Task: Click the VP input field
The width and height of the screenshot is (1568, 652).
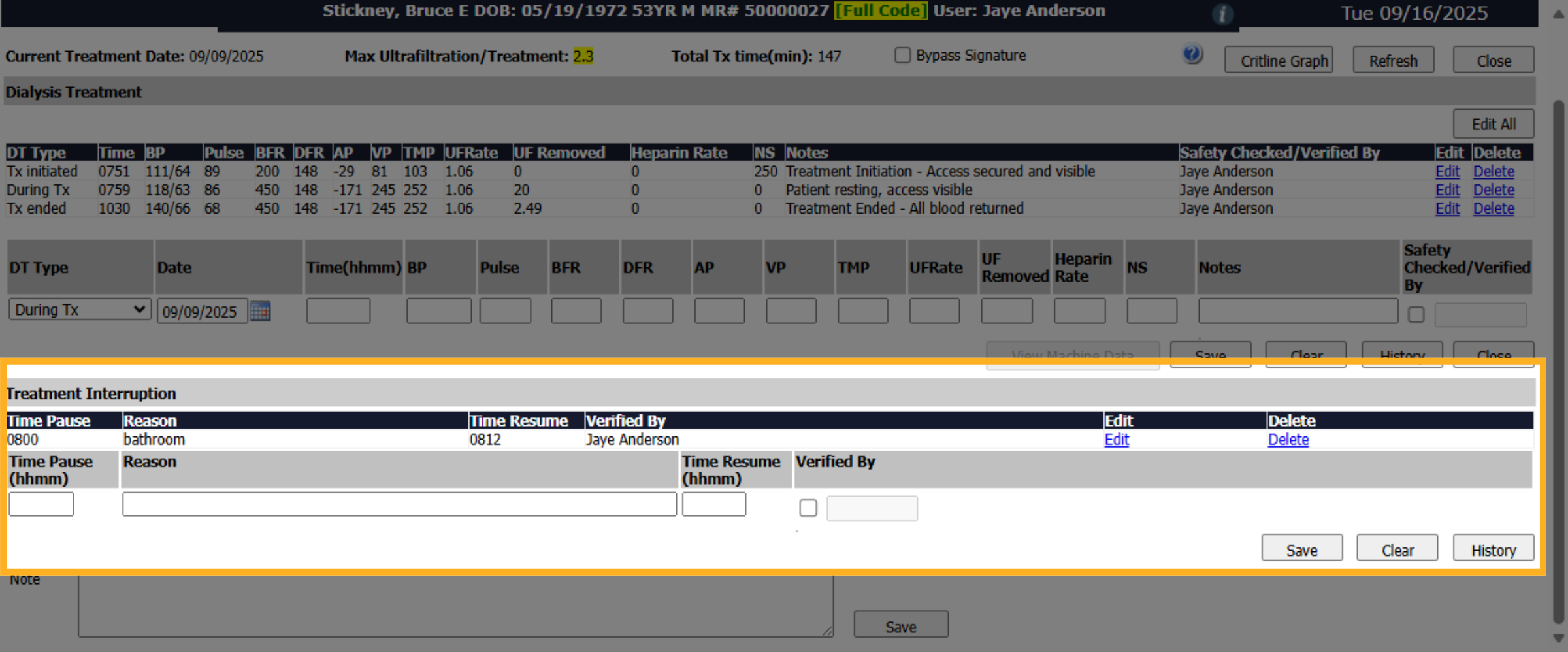Action: click(x=791, y=311)
